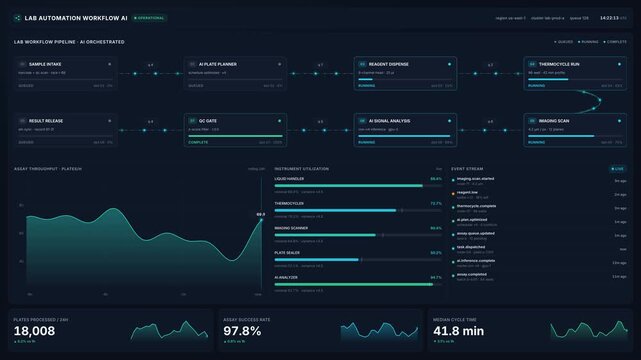Open the Reagent Dispense pipeline card
Viewport: 641px width, 360px height.
[x=405, y=74]
